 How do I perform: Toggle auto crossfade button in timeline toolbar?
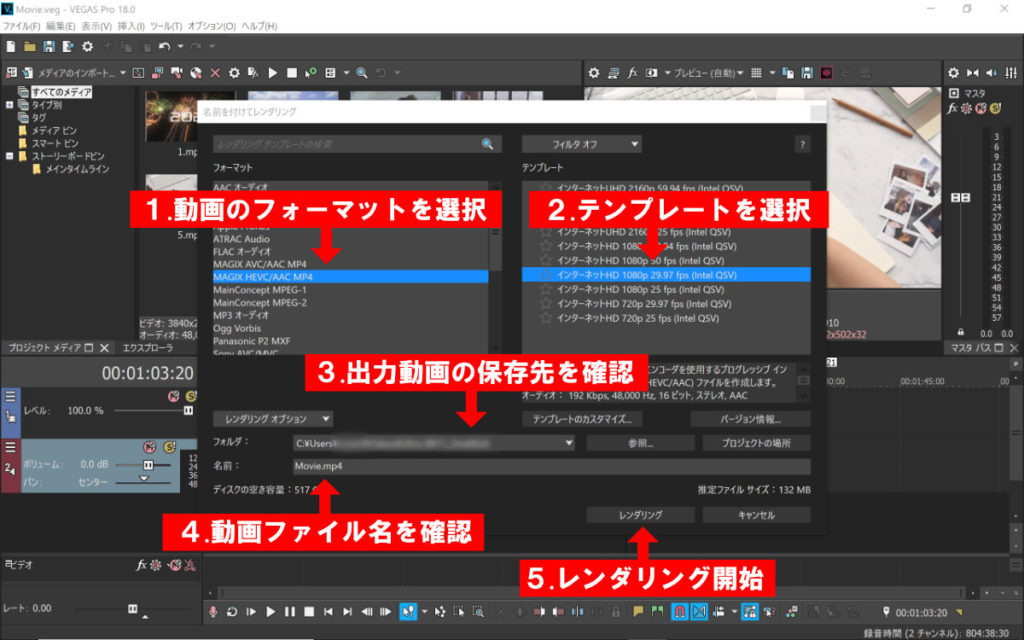pos(699,611)
